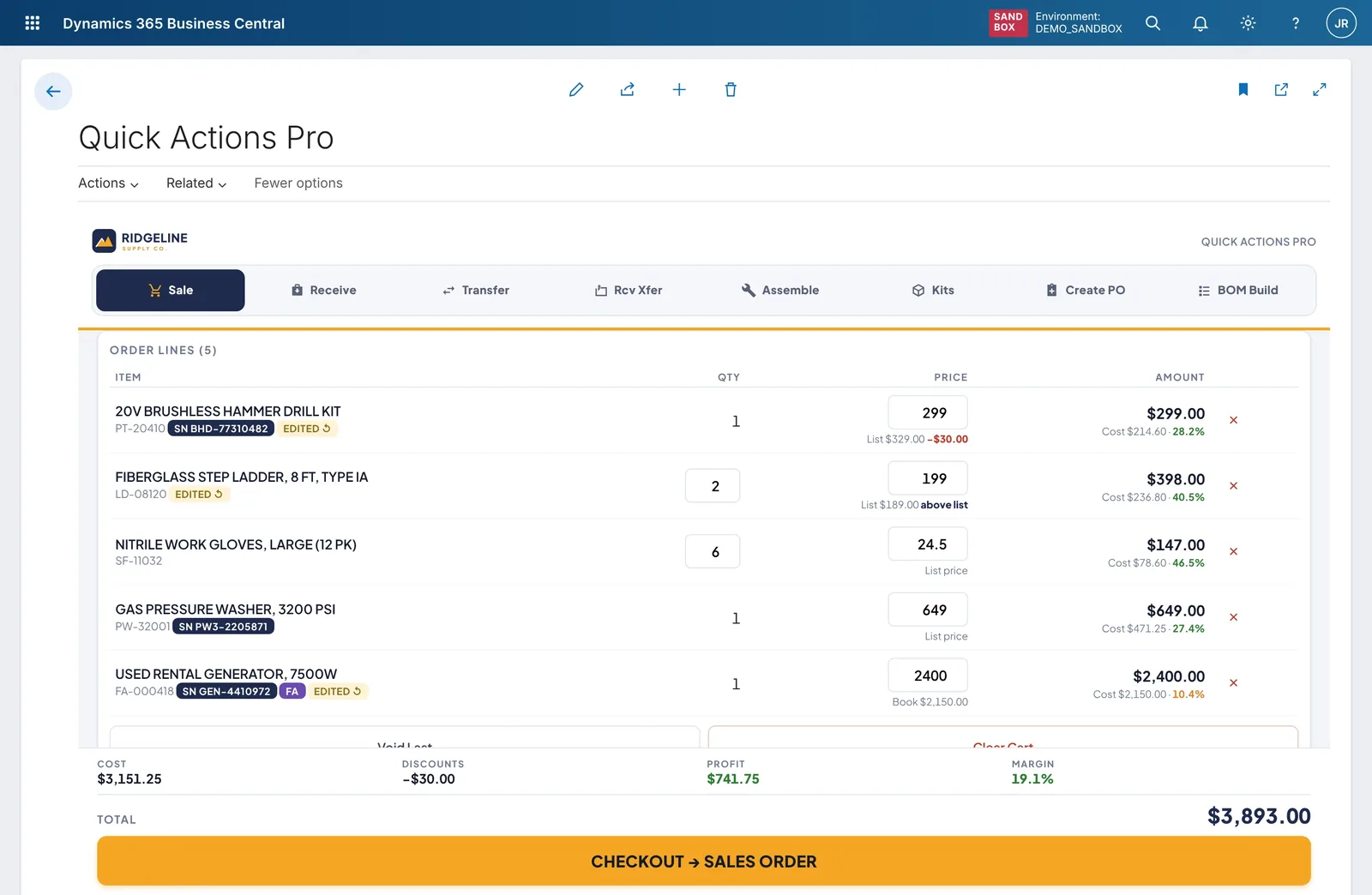
Task: Switch to the Transfer tab
Action: click(x=476, y=291)
